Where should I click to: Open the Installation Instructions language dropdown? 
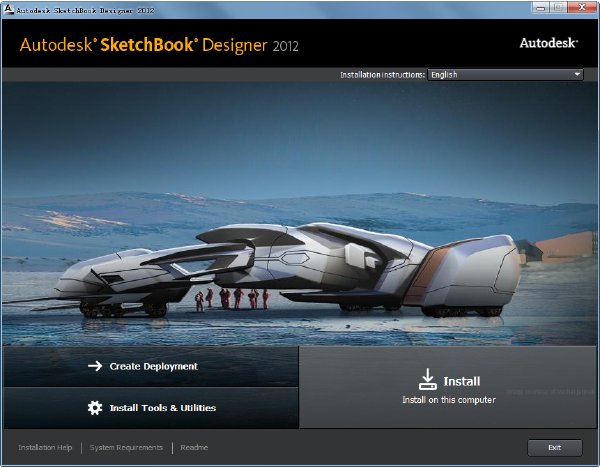tap(505, 75)
